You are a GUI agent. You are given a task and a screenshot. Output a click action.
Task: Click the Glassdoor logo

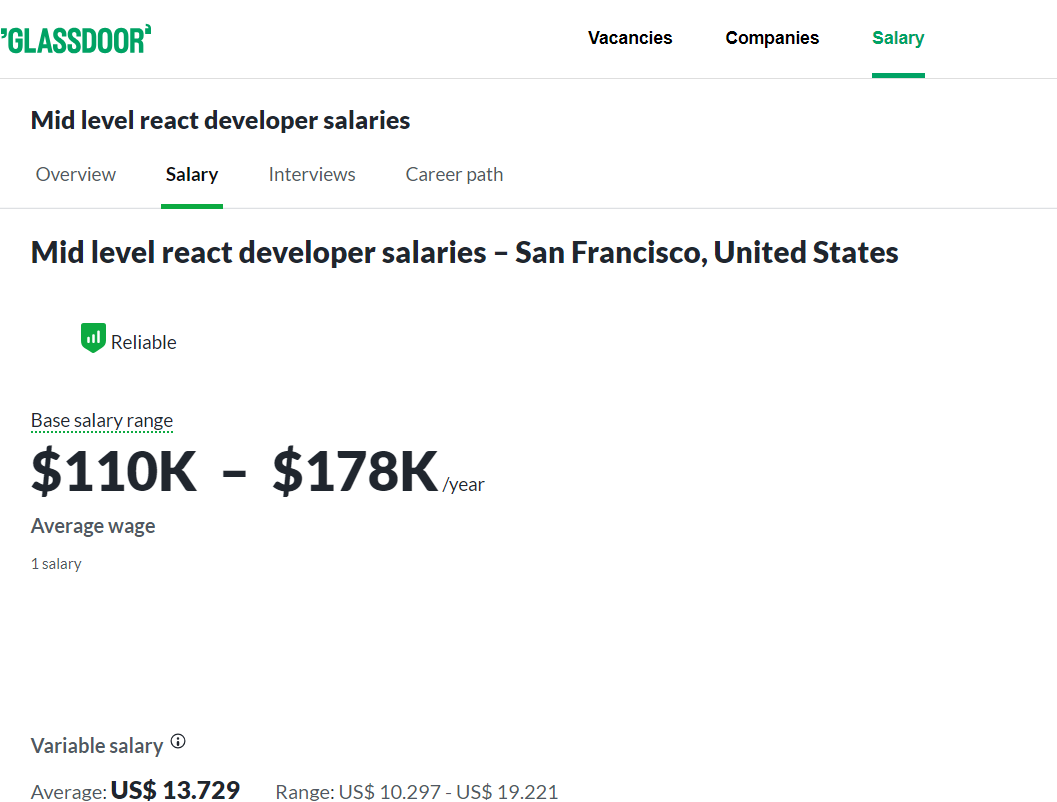point(76,39)
